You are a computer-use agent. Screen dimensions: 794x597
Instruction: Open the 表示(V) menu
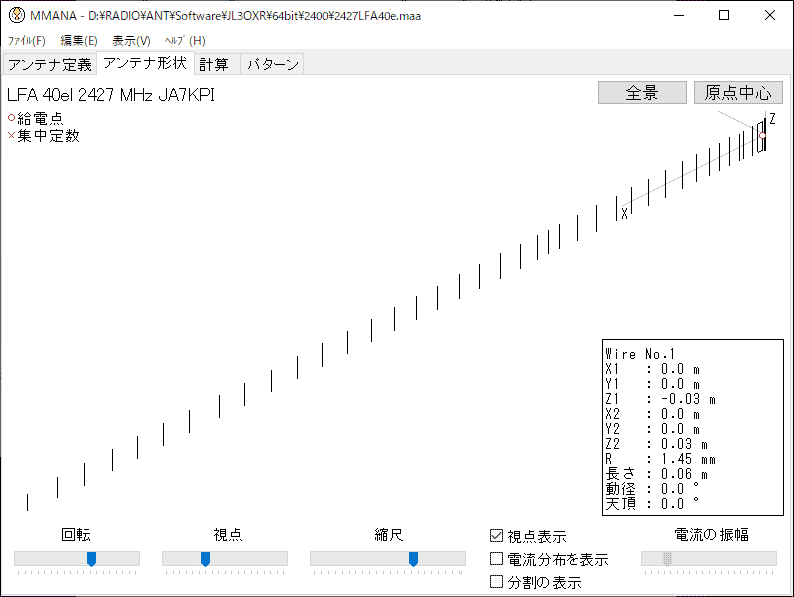pos(131,41)
